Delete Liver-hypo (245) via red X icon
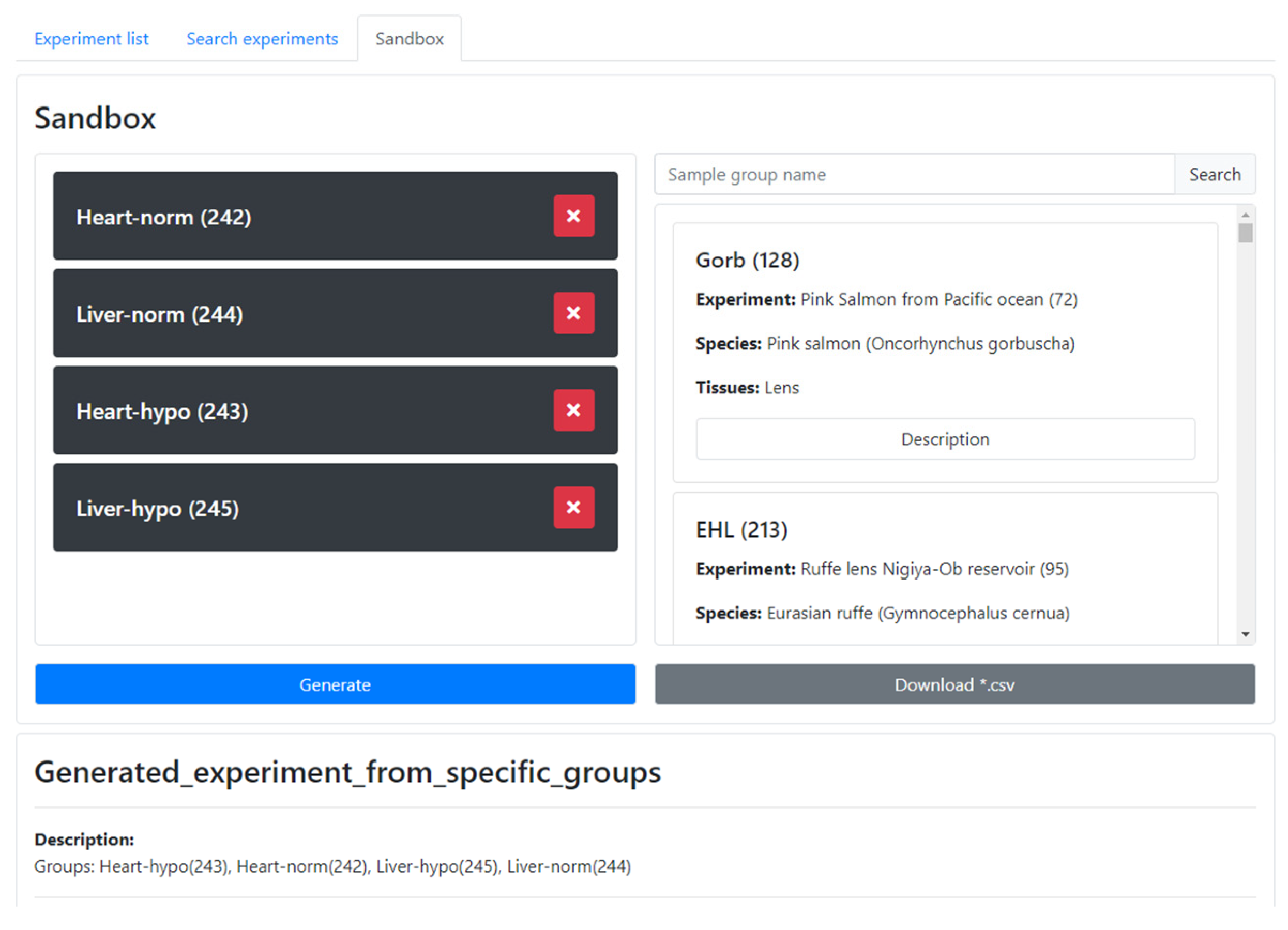 click(x=573, y=507)
